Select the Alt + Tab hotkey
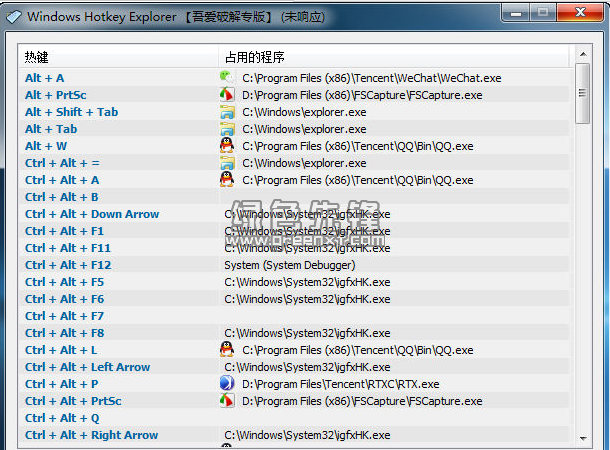 (x=51, y=129)
